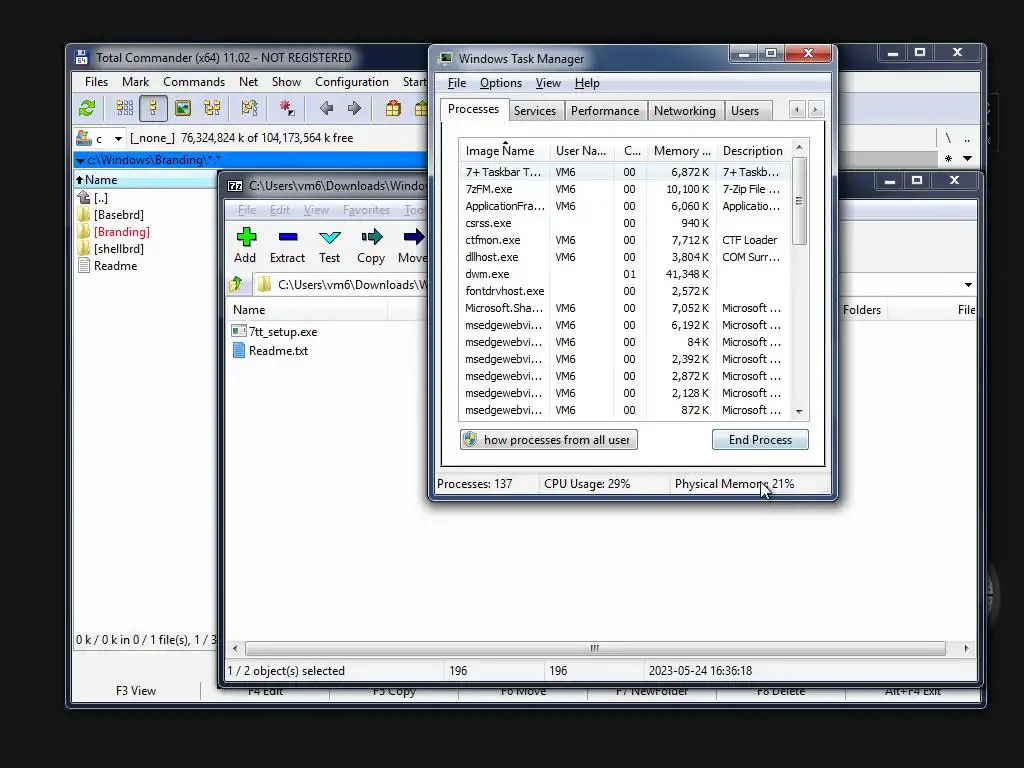Viewport: 1024px width, 768px height.
Task: Open Task Manager Help menu
Action: click(x=587, y=83)
